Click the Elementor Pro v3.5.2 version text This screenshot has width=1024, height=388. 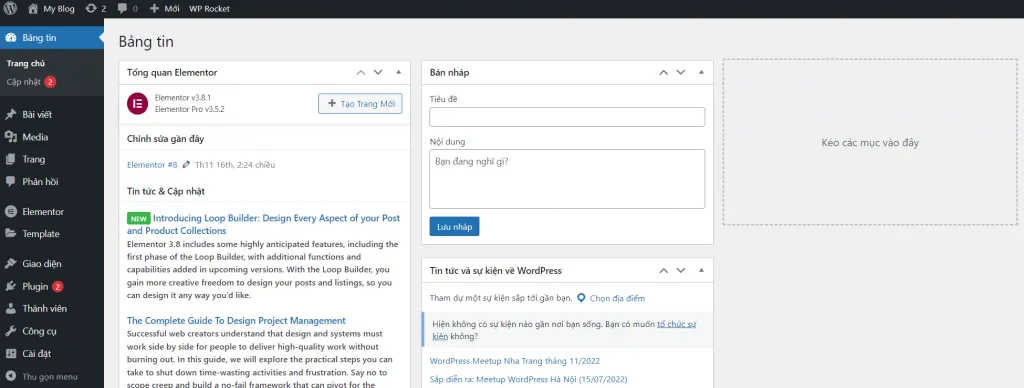click(x=189, y=109)
